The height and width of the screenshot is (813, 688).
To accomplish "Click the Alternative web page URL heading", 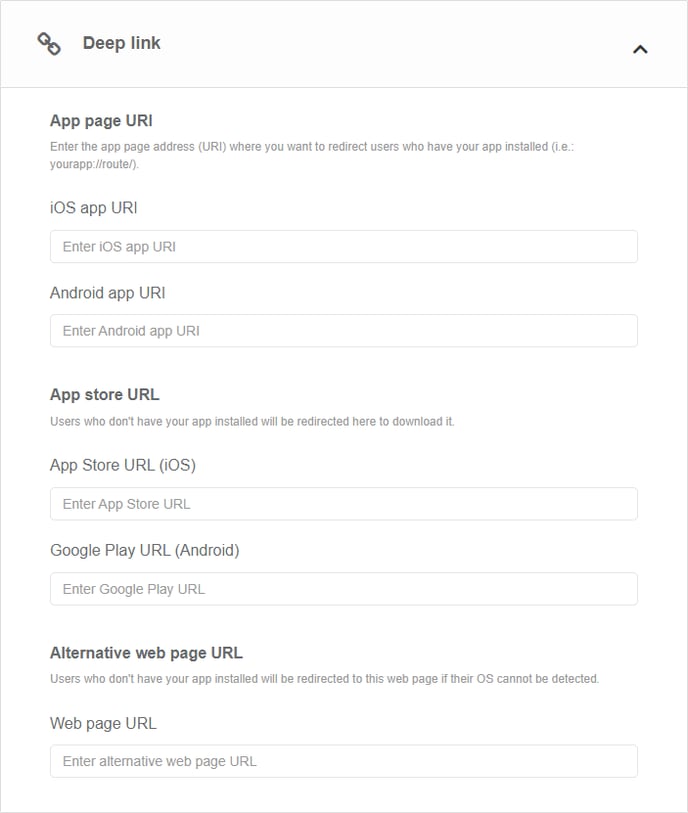I will click(x=146, y=650).
